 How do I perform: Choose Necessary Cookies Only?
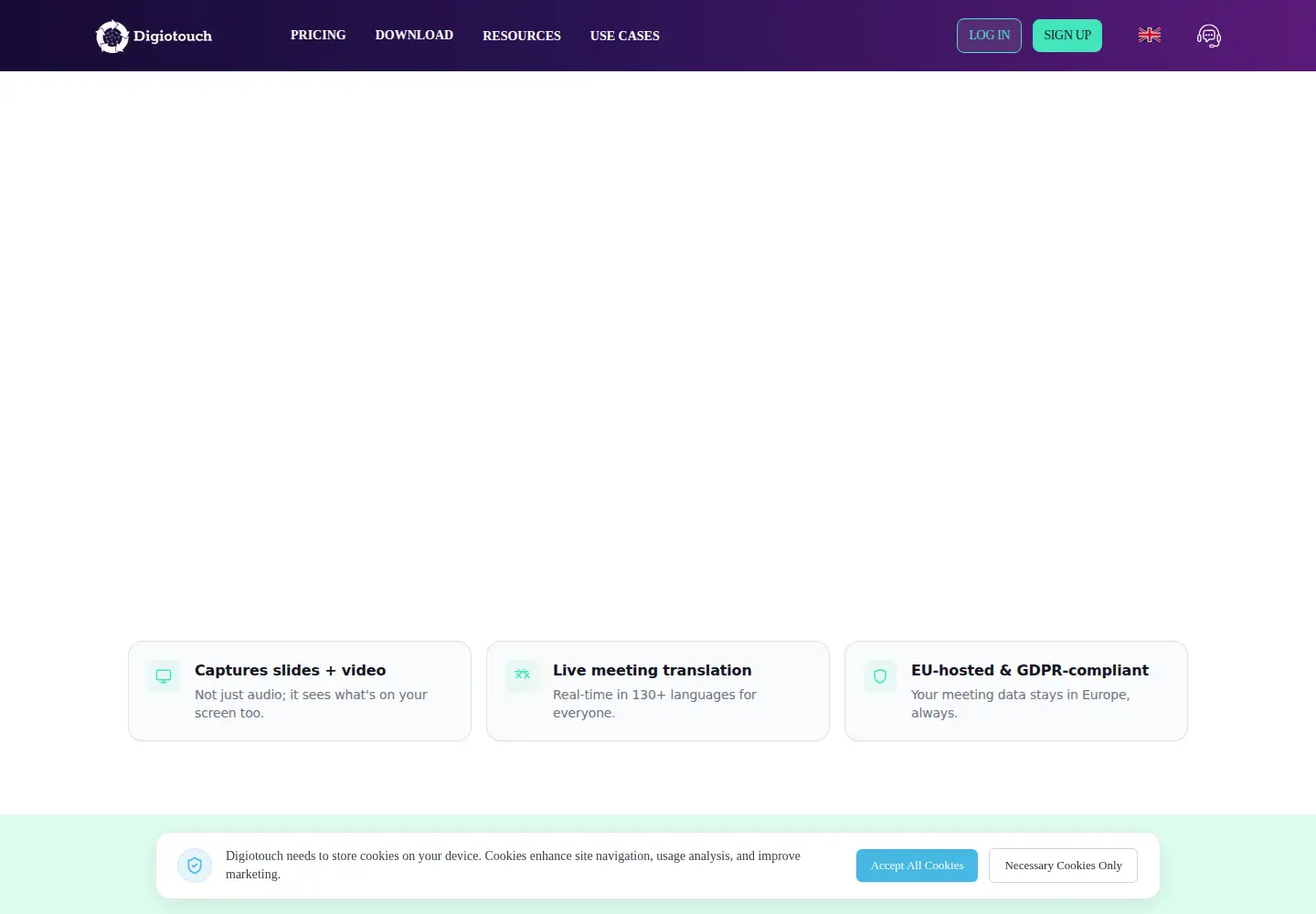[1063, 866]
